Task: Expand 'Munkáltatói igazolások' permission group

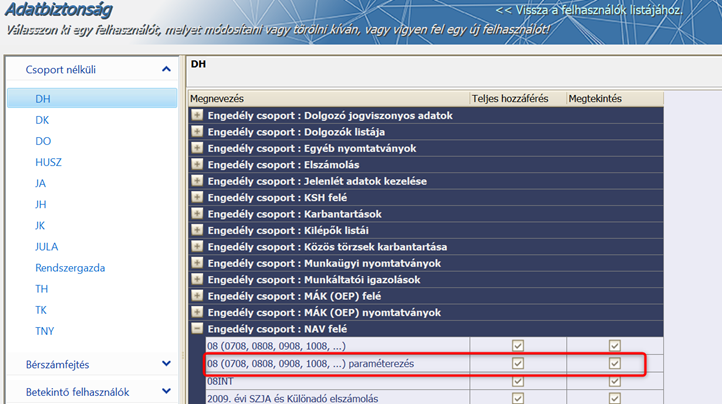Action: (197, 279)
